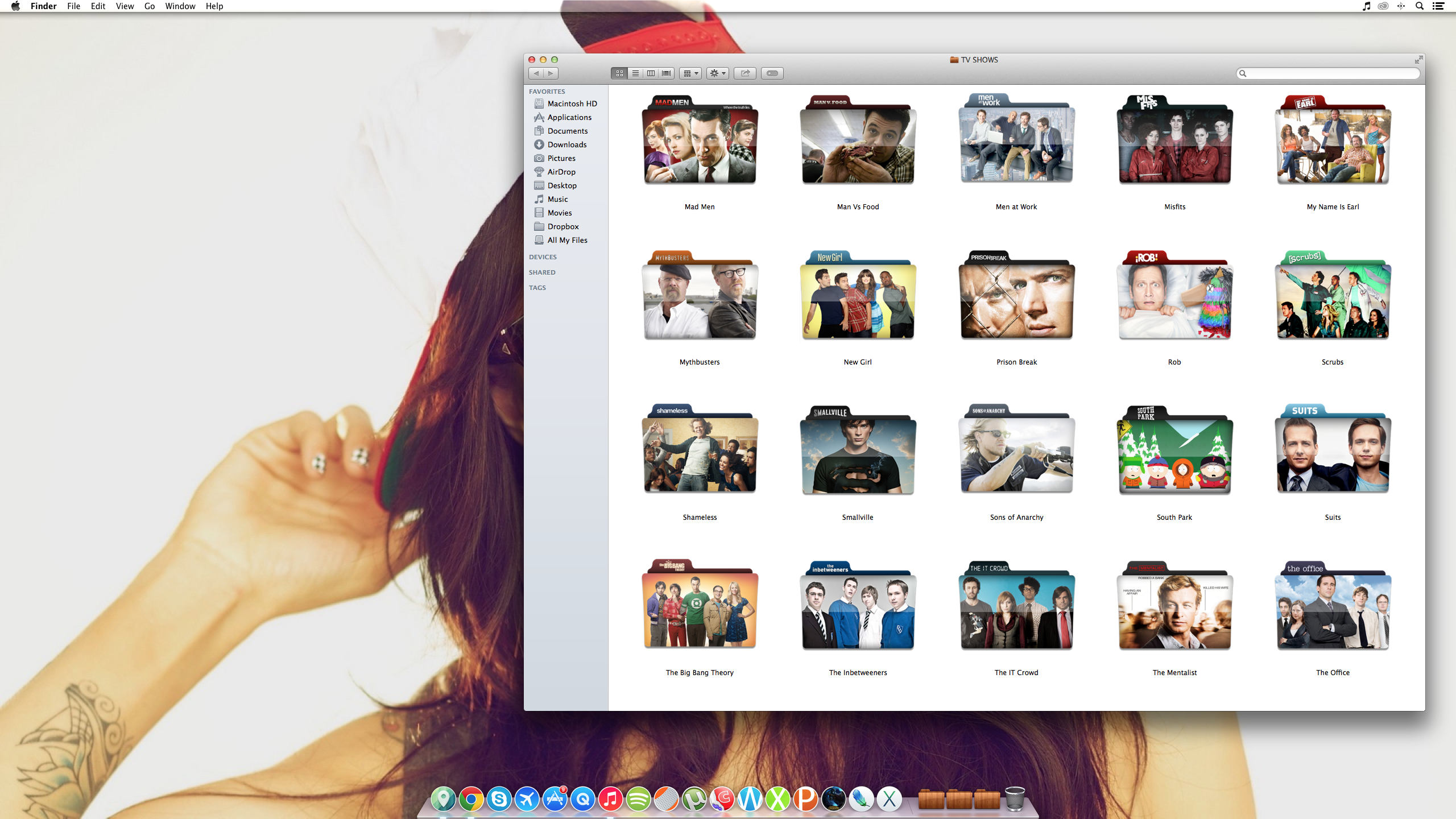The height and width of the screenshot is (819, 1456).
Task: Click the OS X 'X' icon in Dock
Action: pyautogui.click(x=889, y=799)
